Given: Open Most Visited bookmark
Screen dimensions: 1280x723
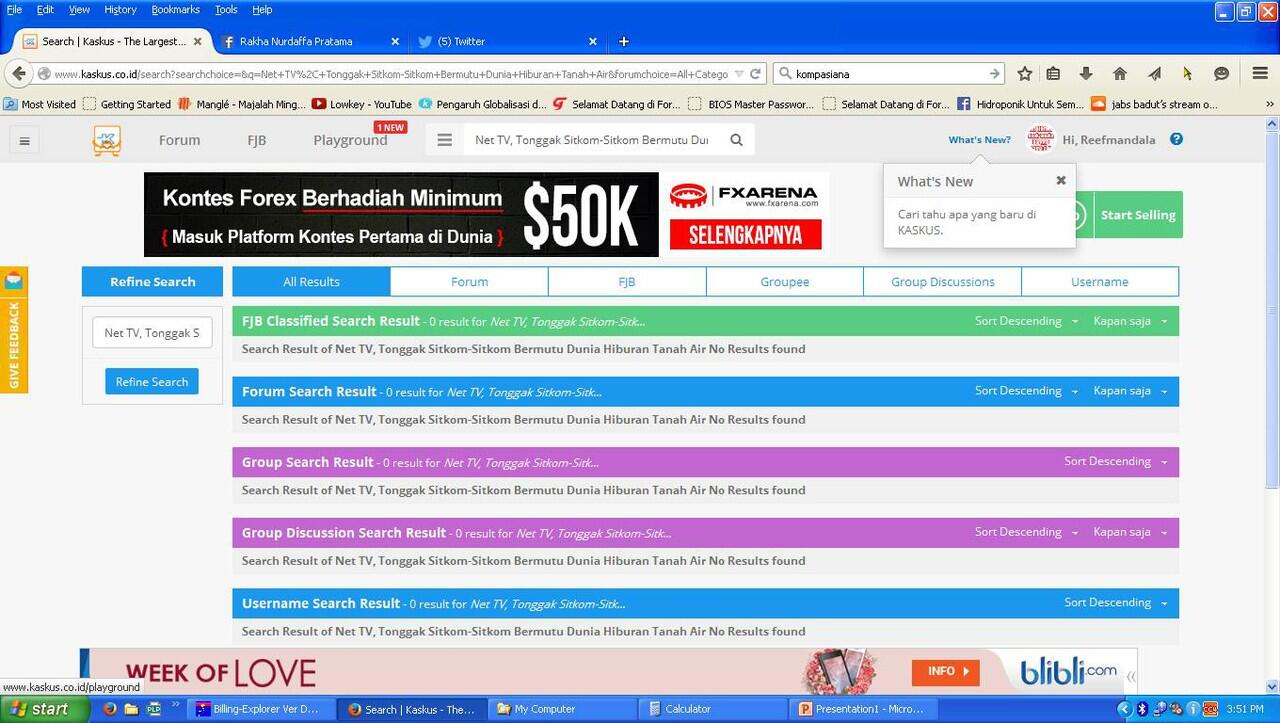Looking at the screenshot, I should 40,104.
